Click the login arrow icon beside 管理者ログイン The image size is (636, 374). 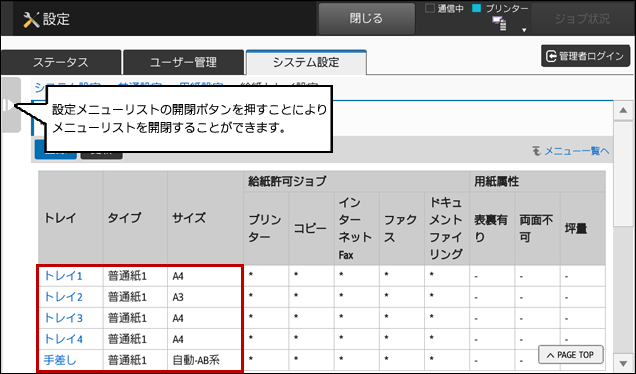coord(551,56)
